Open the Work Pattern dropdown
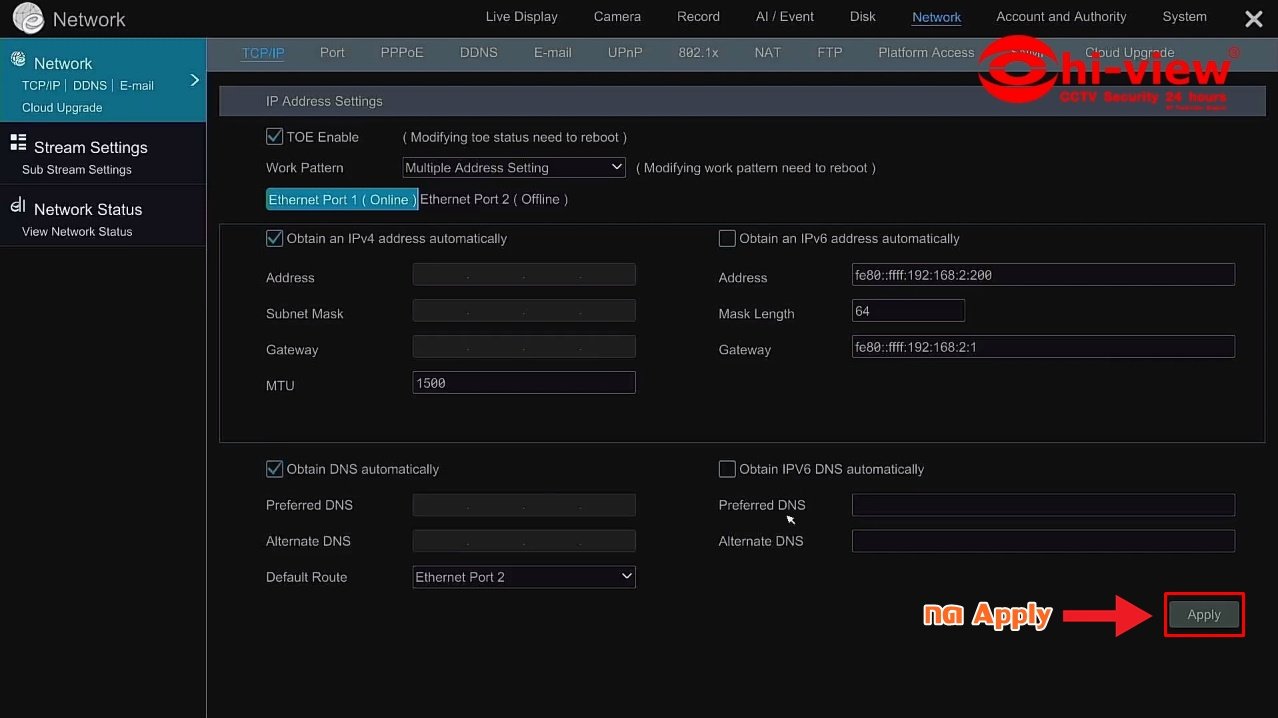 pyautogui.click(x=514, y=168)
